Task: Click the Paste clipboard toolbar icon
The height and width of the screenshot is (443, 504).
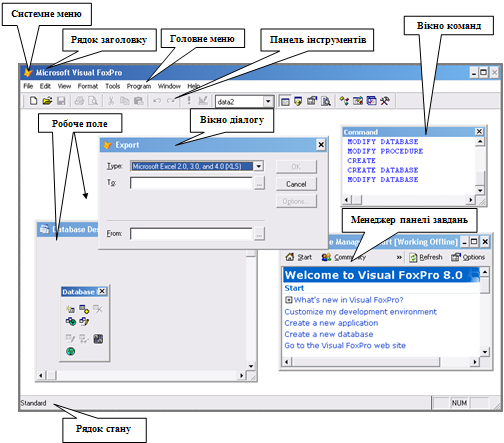Action: point(139,101)
